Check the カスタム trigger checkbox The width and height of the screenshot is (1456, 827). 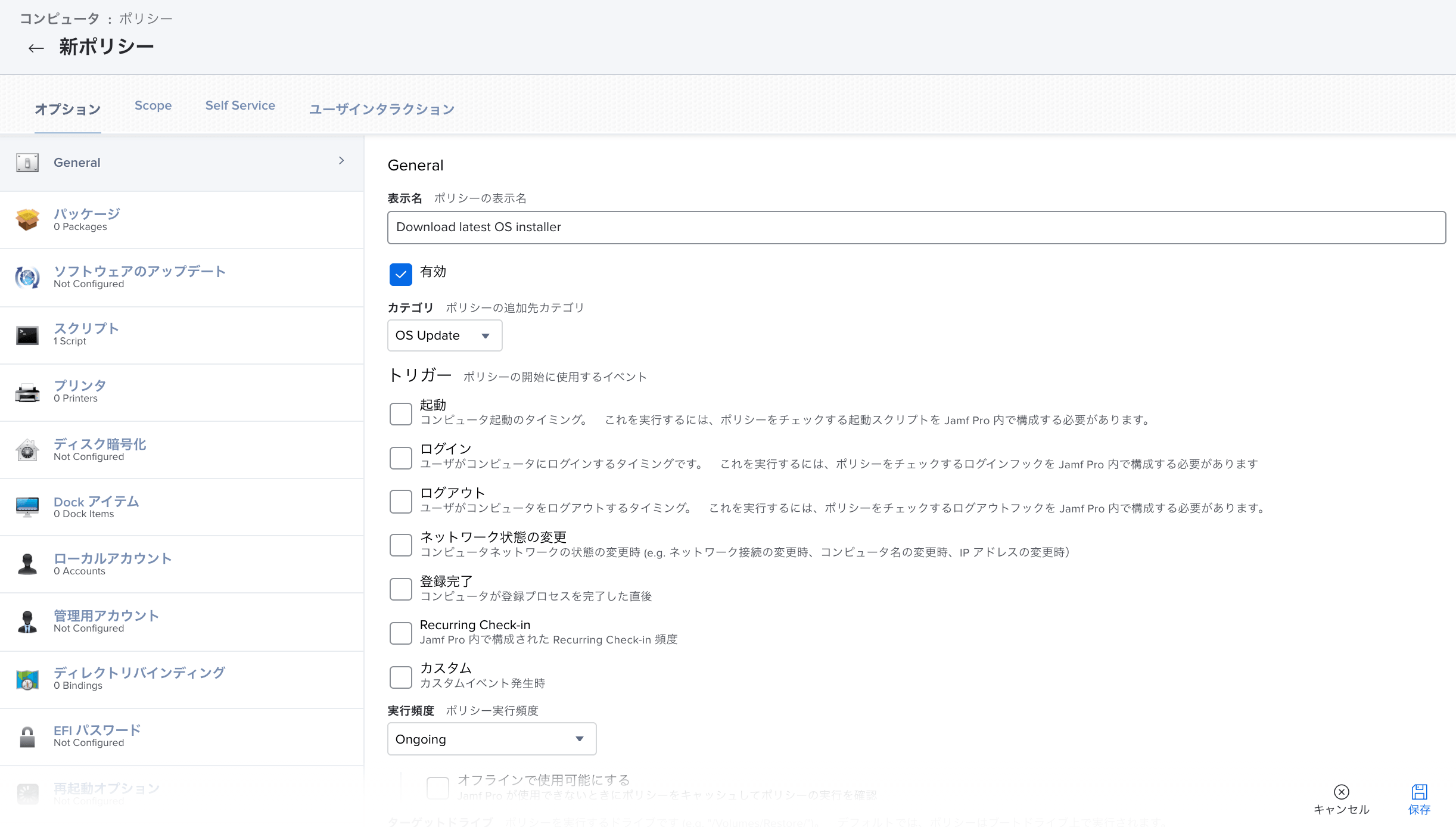(x=401, y=677)
